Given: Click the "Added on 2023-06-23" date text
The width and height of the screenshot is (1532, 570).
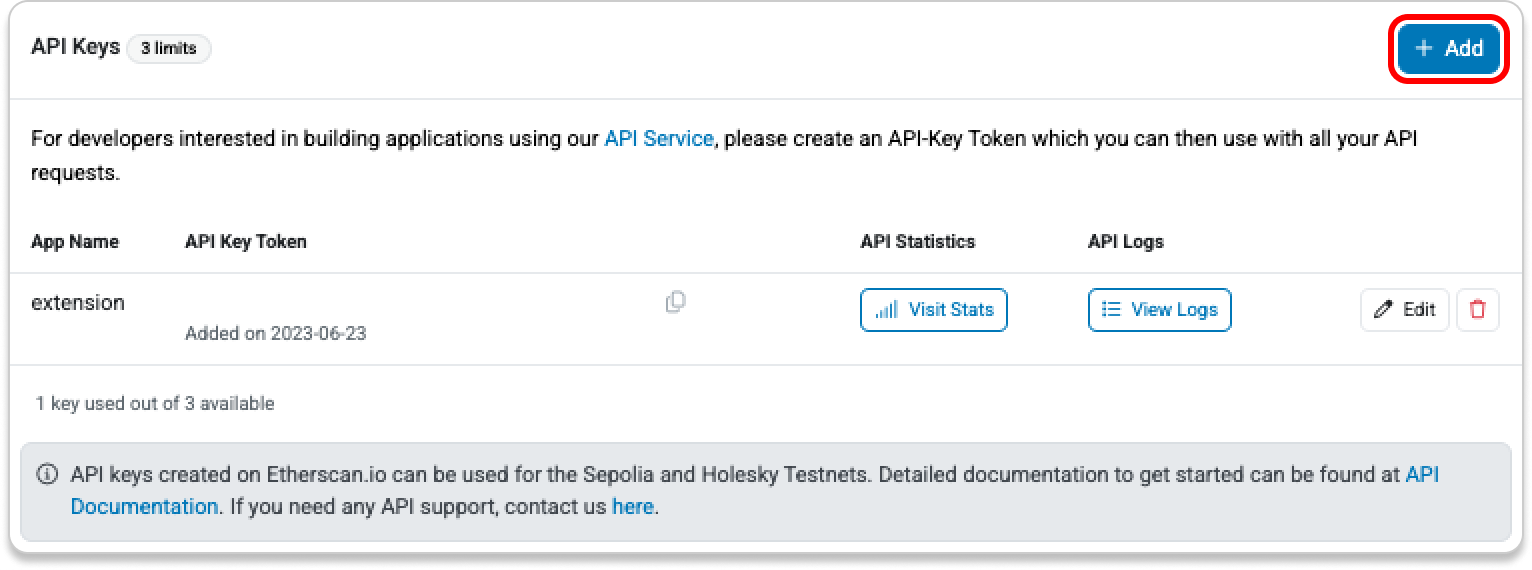Looking at the screenshot, I should [275, 334].
